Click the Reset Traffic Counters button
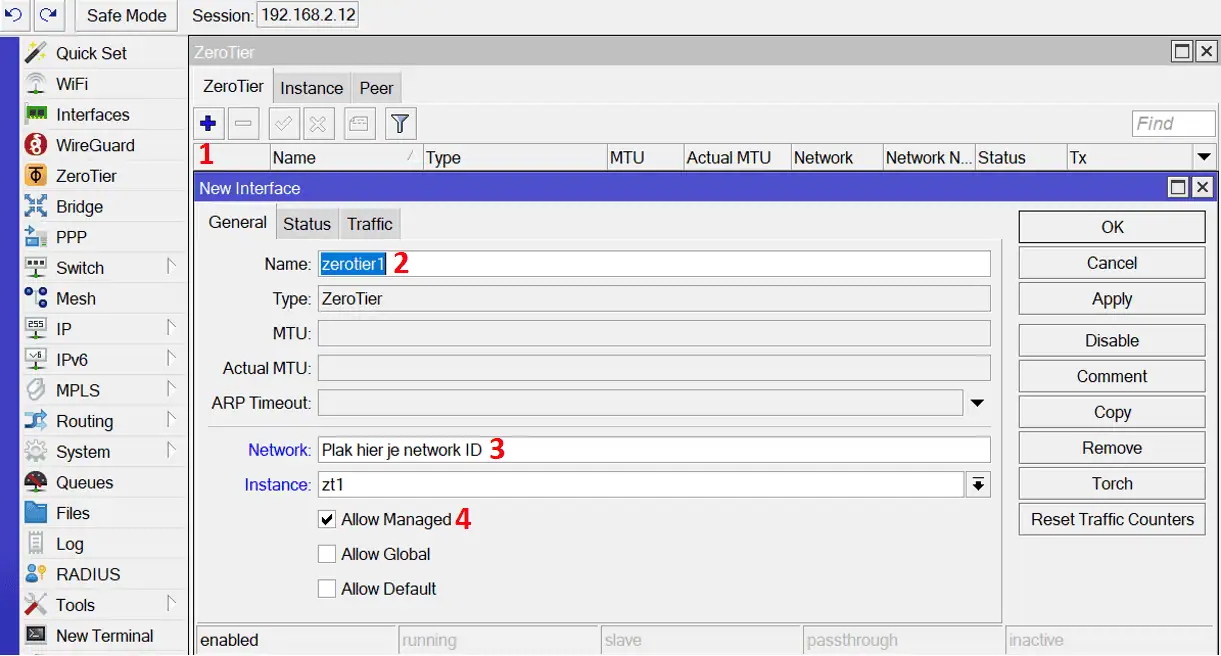Screen dimensions: 1221x656 click(x=1112, y=520)
